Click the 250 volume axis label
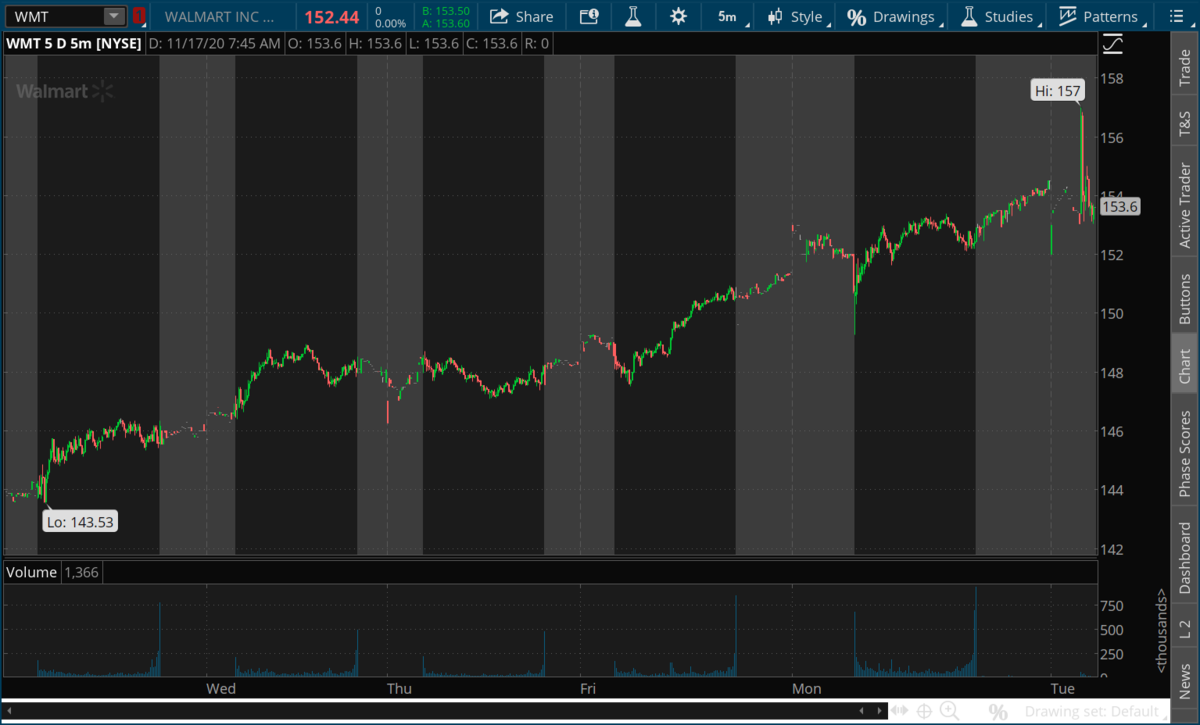The image size is (1200, 725). pyautogui.click(x=1112, y=655)
